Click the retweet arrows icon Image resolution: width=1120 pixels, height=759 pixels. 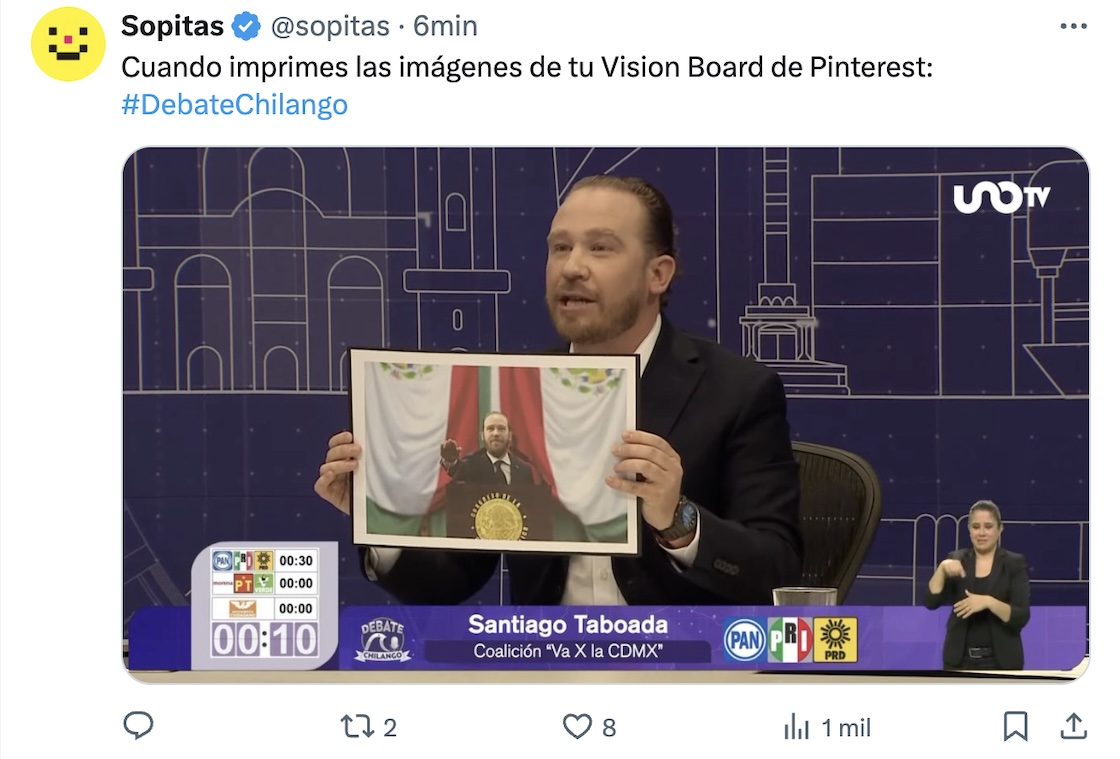coord(356,726)
